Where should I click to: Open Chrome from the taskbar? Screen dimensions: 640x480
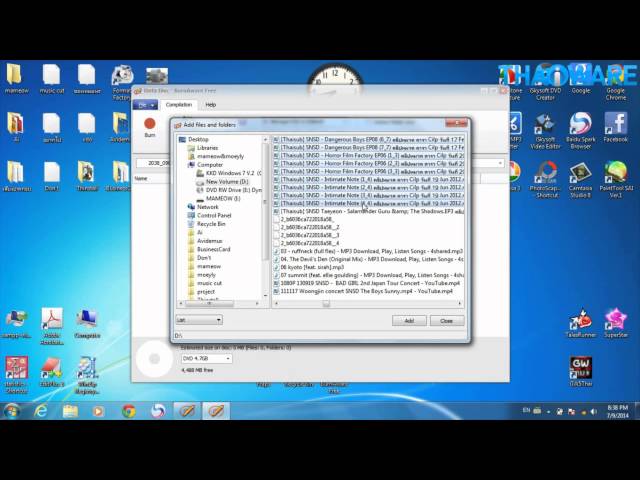[129, 411]
